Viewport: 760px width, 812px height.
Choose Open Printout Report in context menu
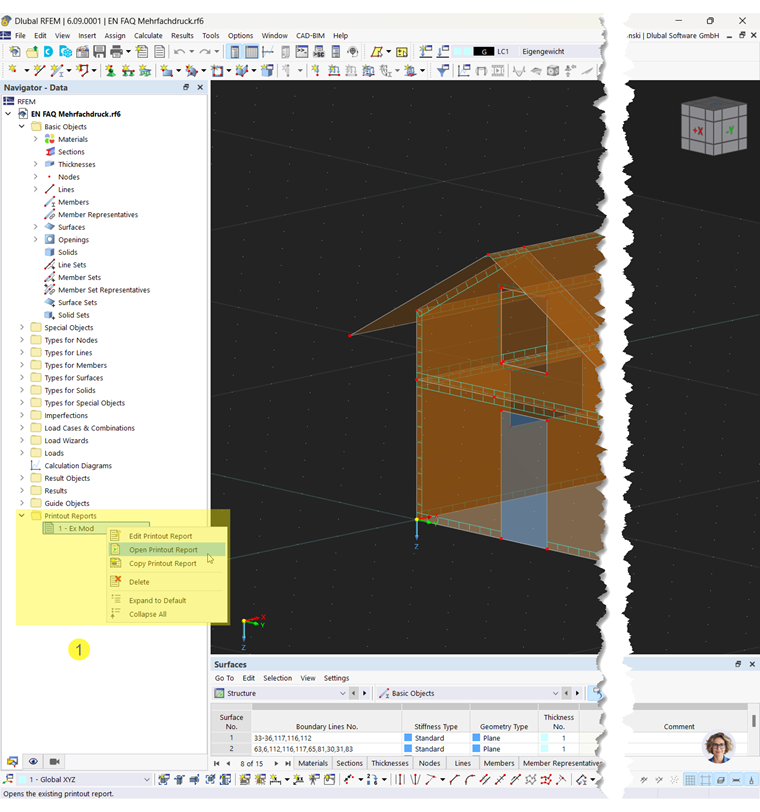(167, 549)
